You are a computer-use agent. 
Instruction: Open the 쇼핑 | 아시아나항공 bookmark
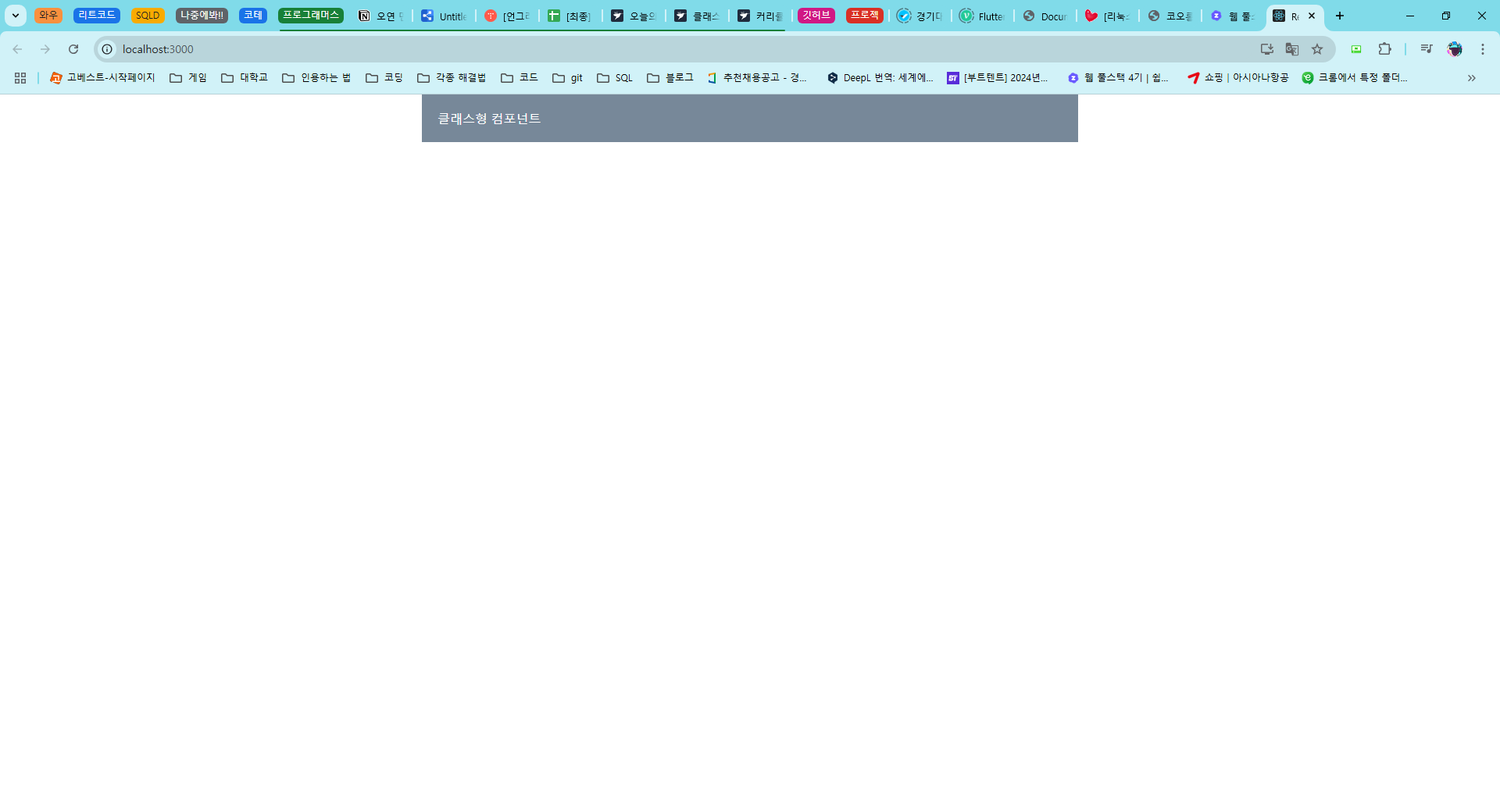coord(1238,78)
